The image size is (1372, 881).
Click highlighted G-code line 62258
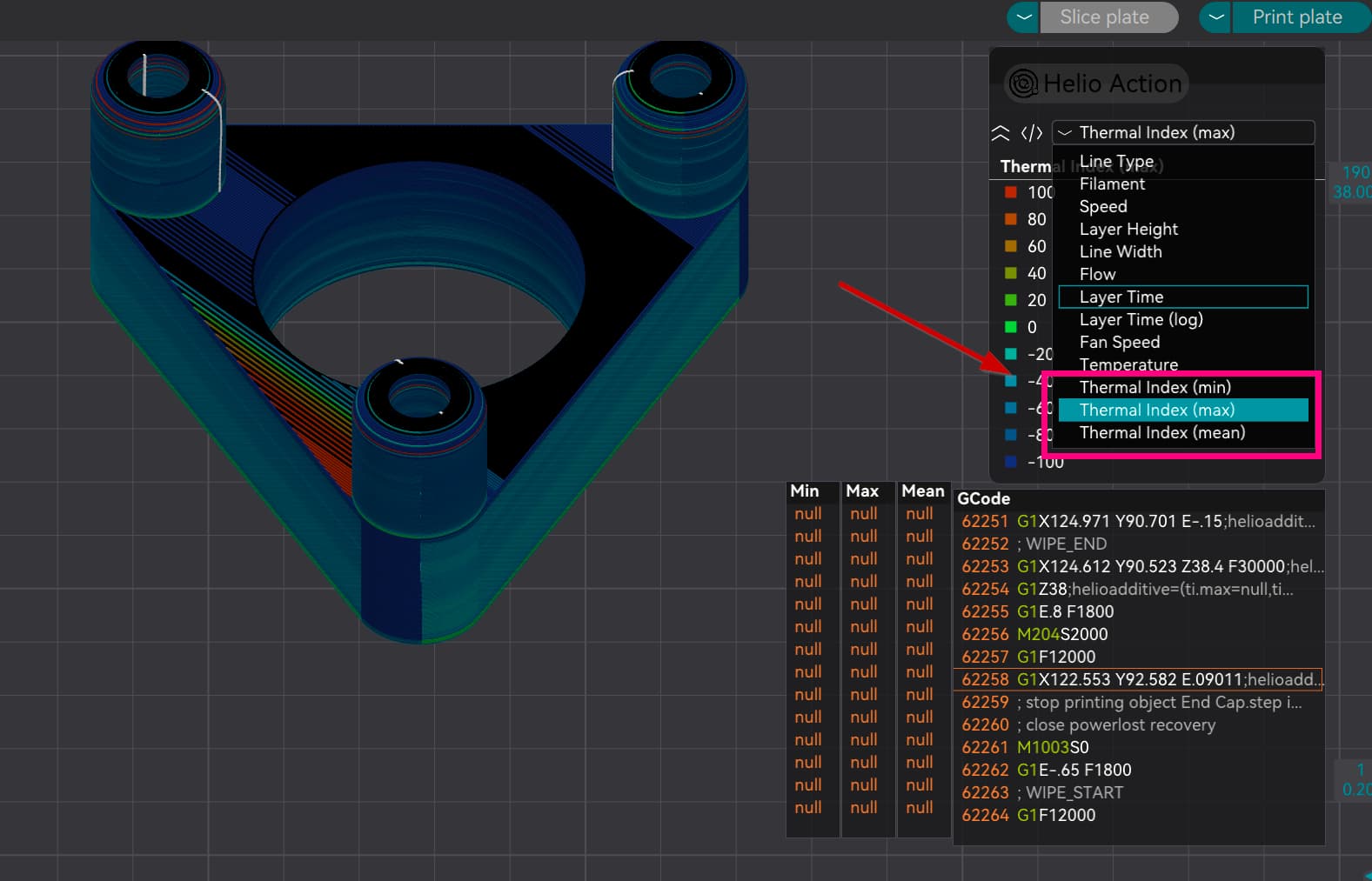(x=1136, y=680)
